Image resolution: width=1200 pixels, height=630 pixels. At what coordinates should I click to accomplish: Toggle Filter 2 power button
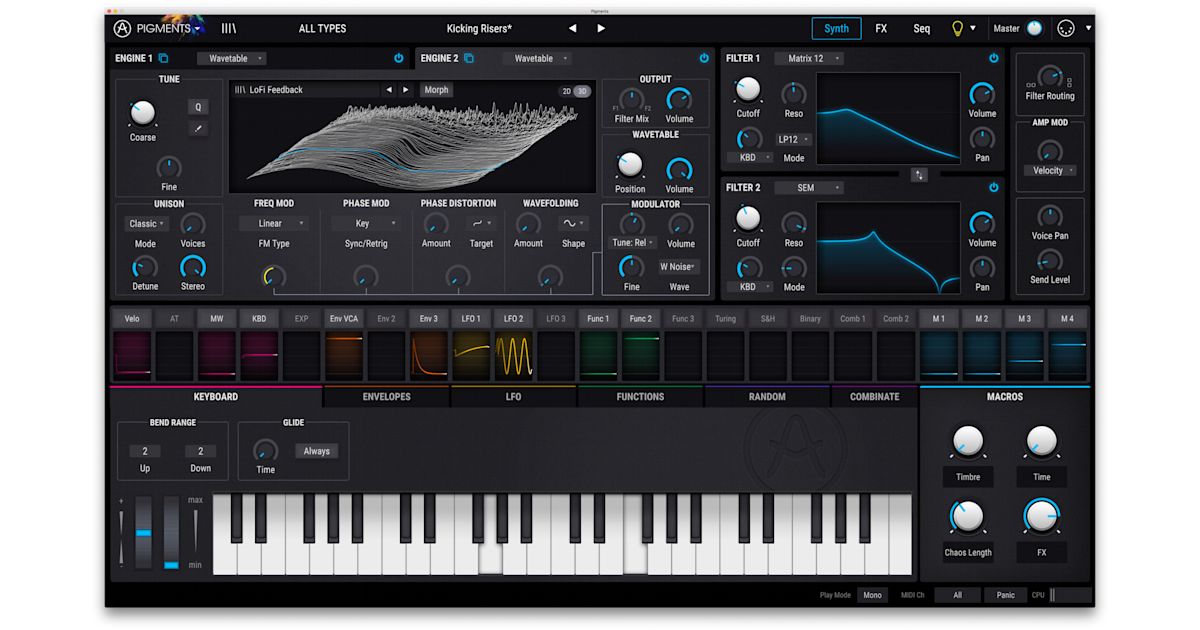(x=994, y=187)
